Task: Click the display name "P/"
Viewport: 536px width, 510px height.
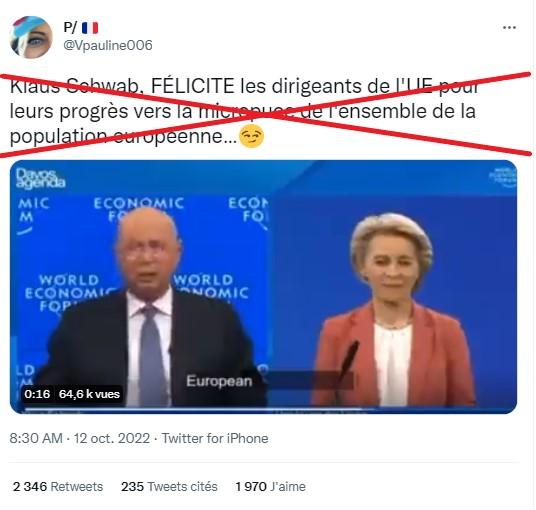Action: (70, 27)
